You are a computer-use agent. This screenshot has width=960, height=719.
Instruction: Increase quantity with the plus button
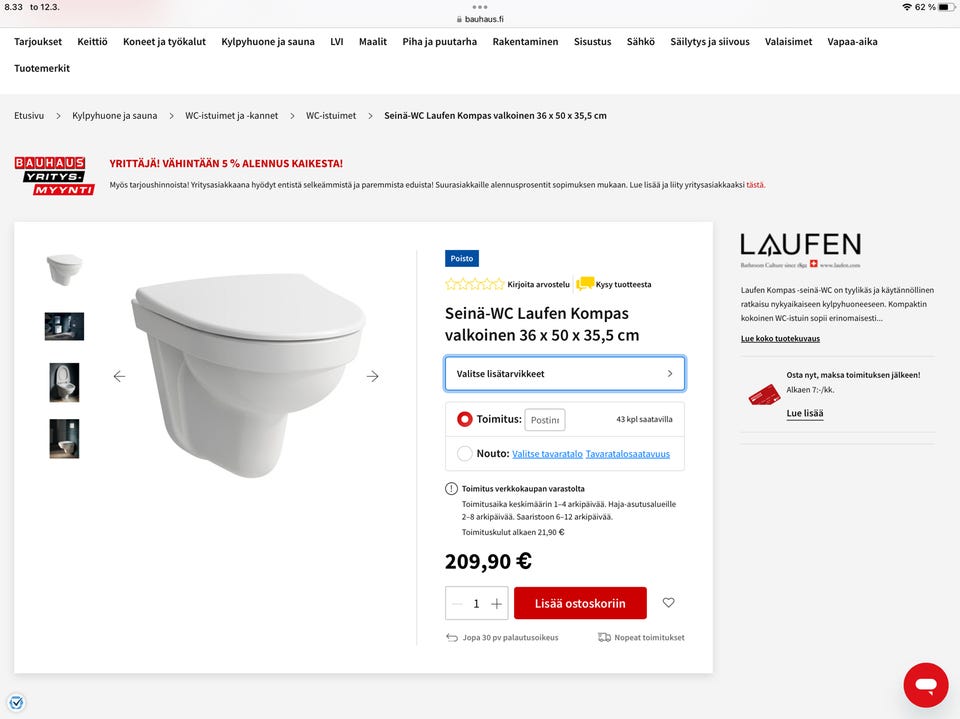497,604
